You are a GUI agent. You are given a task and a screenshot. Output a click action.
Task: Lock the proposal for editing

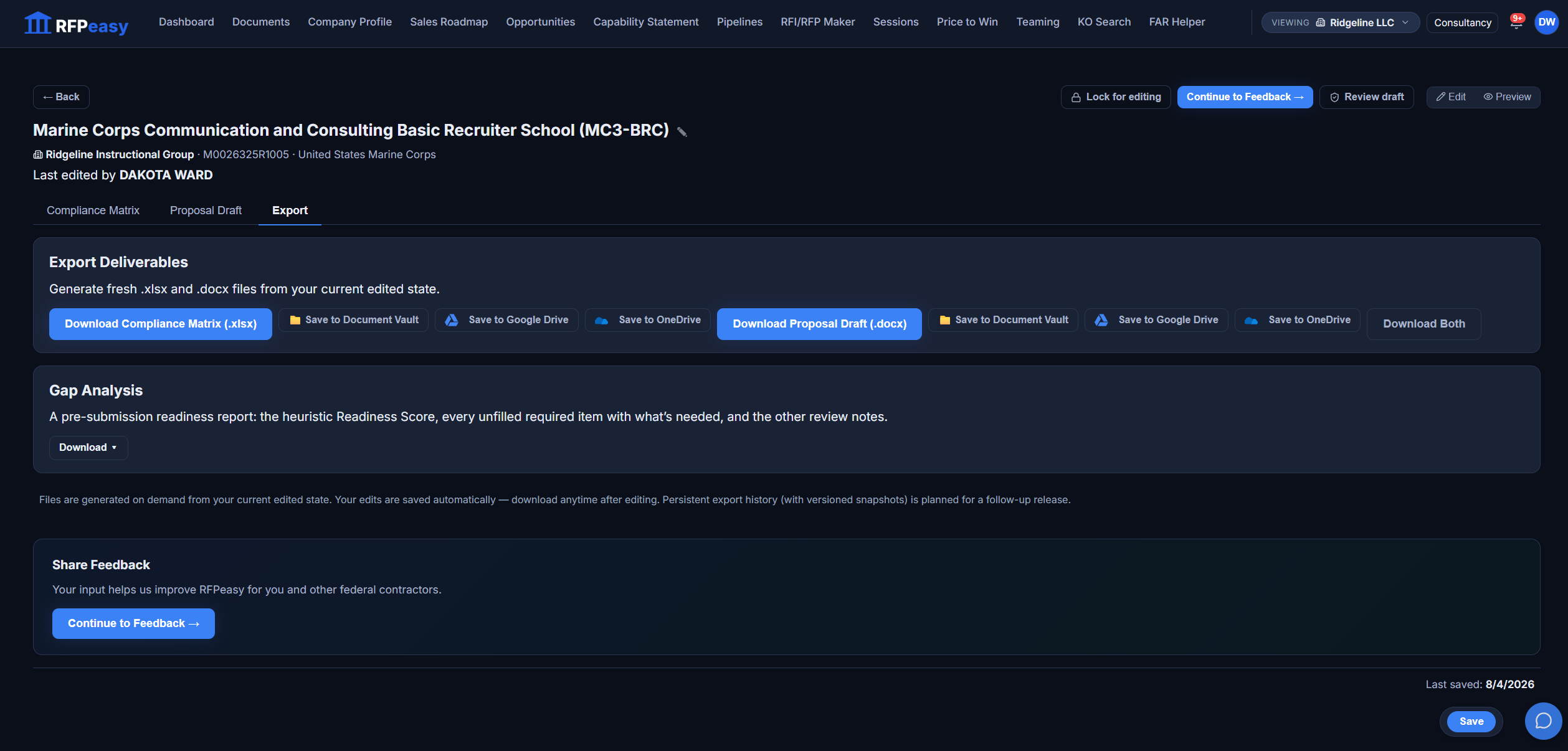click(1116, 97)
